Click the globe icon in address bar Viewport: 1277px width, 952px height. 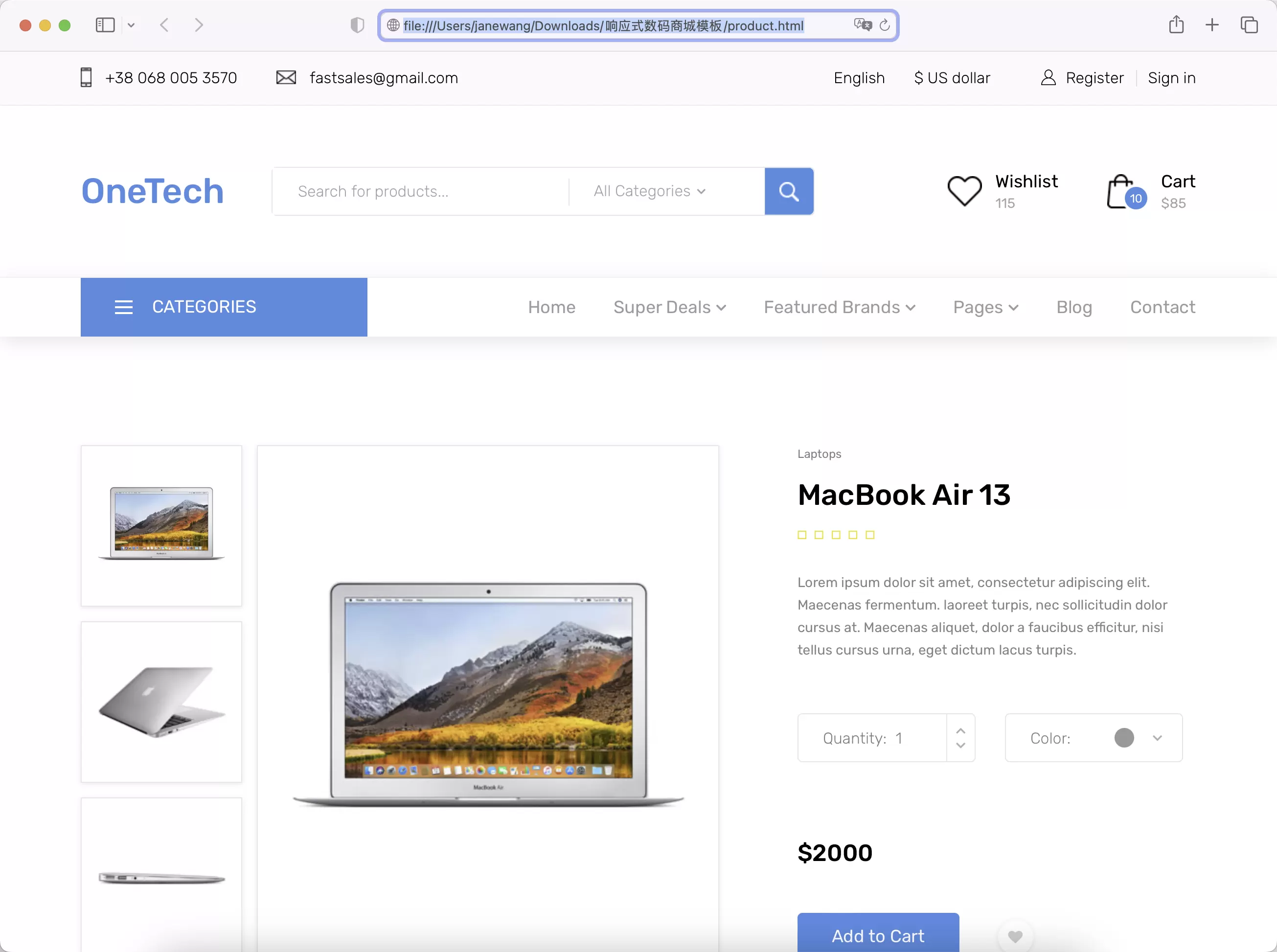[393, 25]
